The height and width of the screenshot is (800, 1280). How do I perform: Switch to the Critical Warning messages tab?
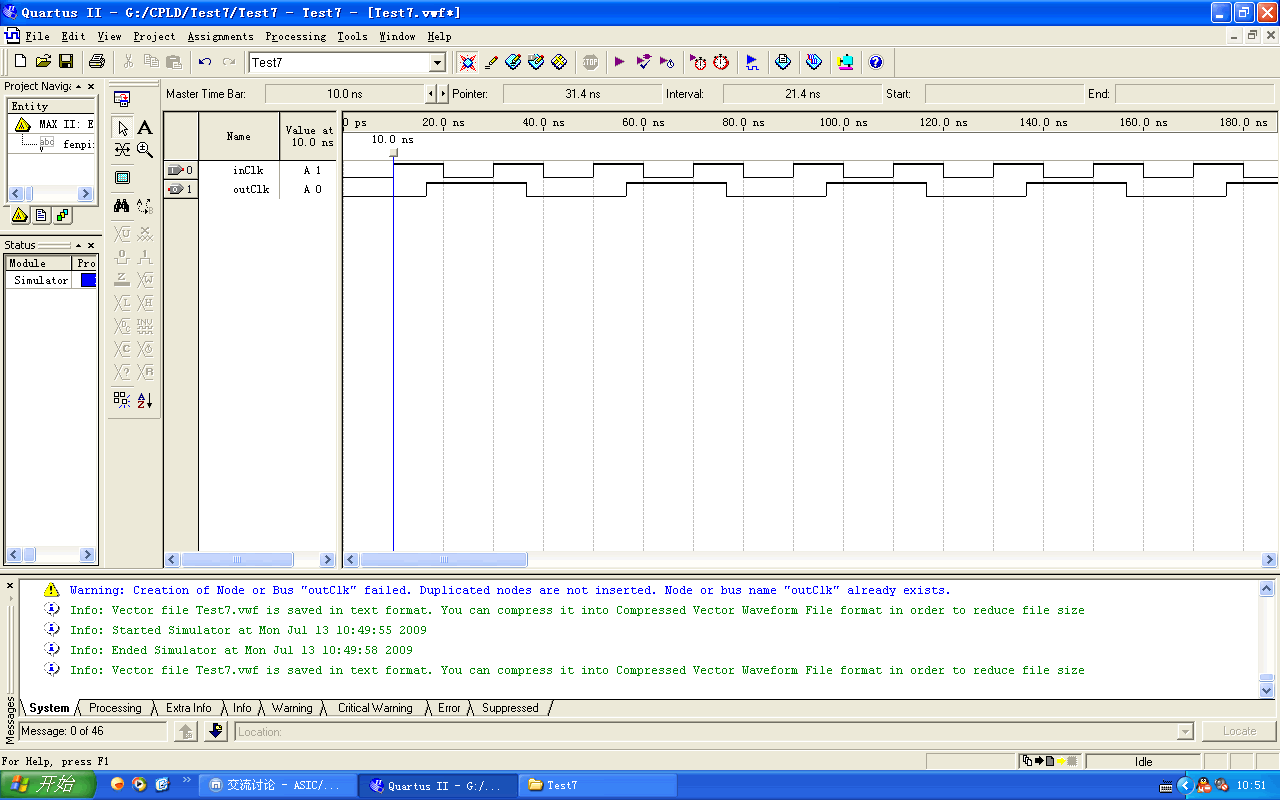tap(375, 708)
